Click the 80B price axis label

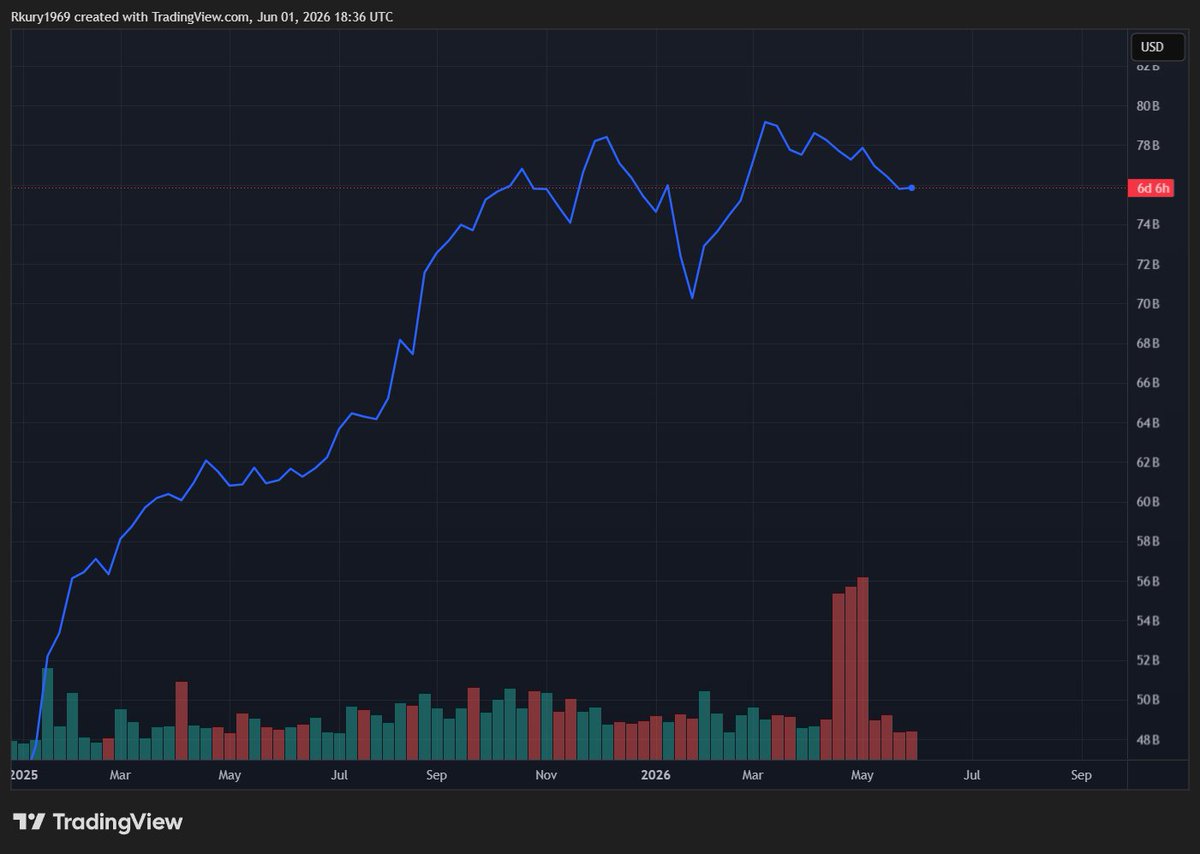coord(1148,106)
